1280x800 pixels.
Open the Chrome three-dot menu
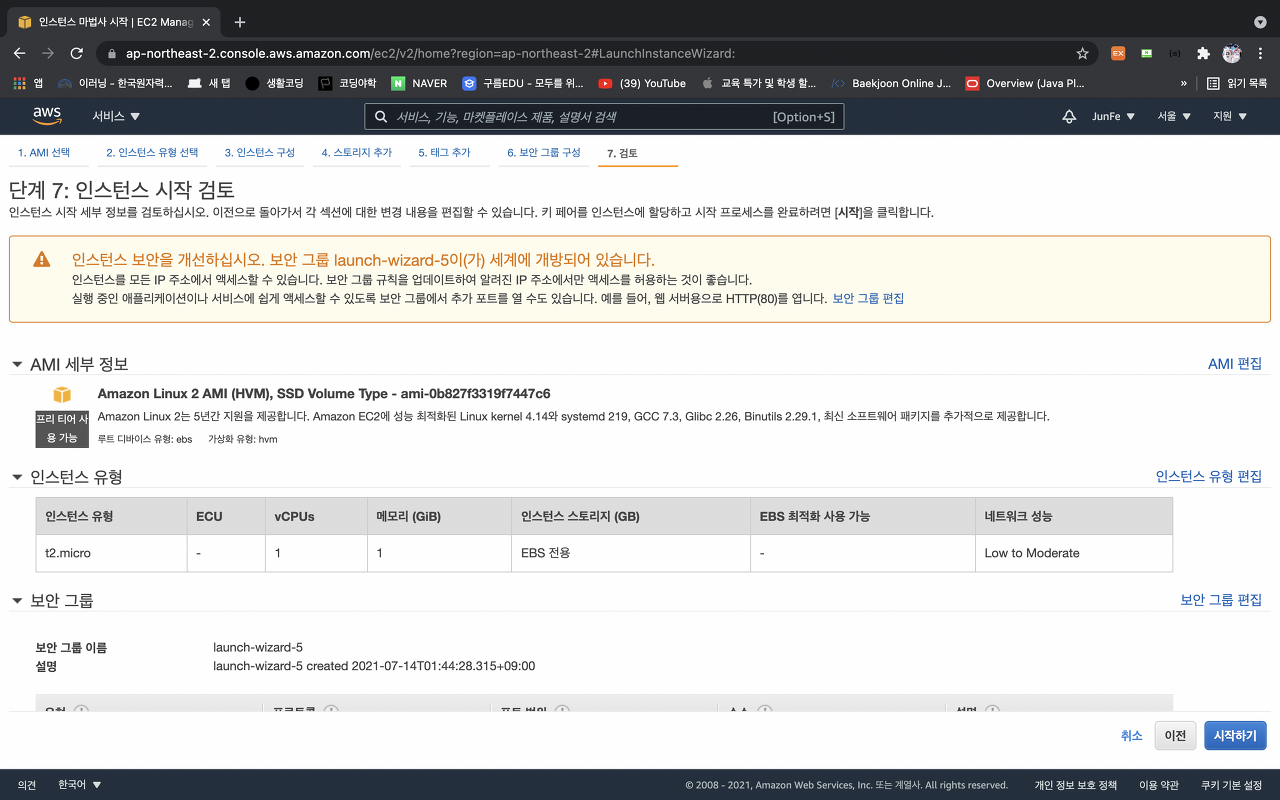pyautogui.click(x=1260, y=53)
